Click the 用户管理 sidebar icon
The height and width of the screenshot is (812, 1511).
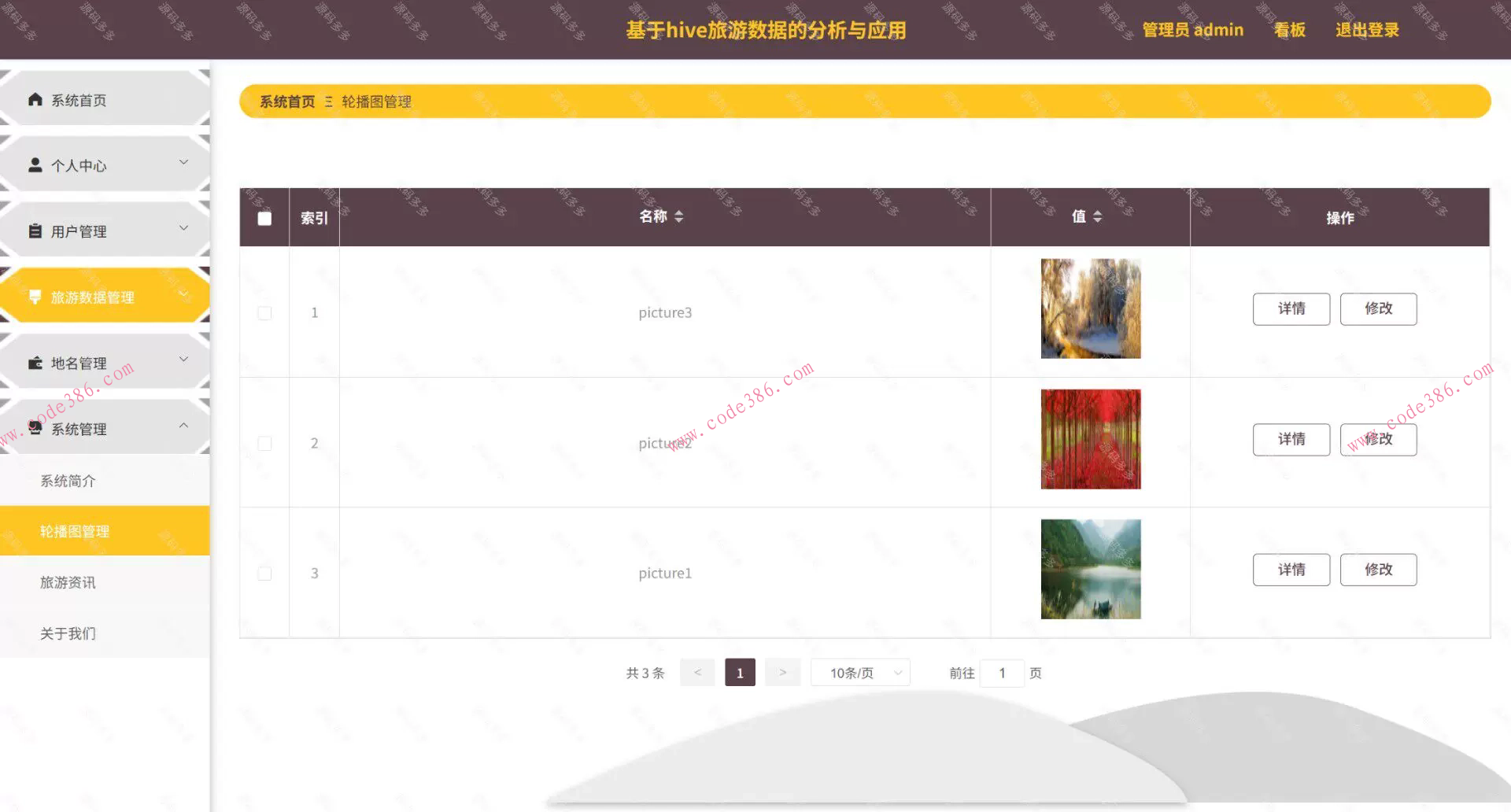35,230
